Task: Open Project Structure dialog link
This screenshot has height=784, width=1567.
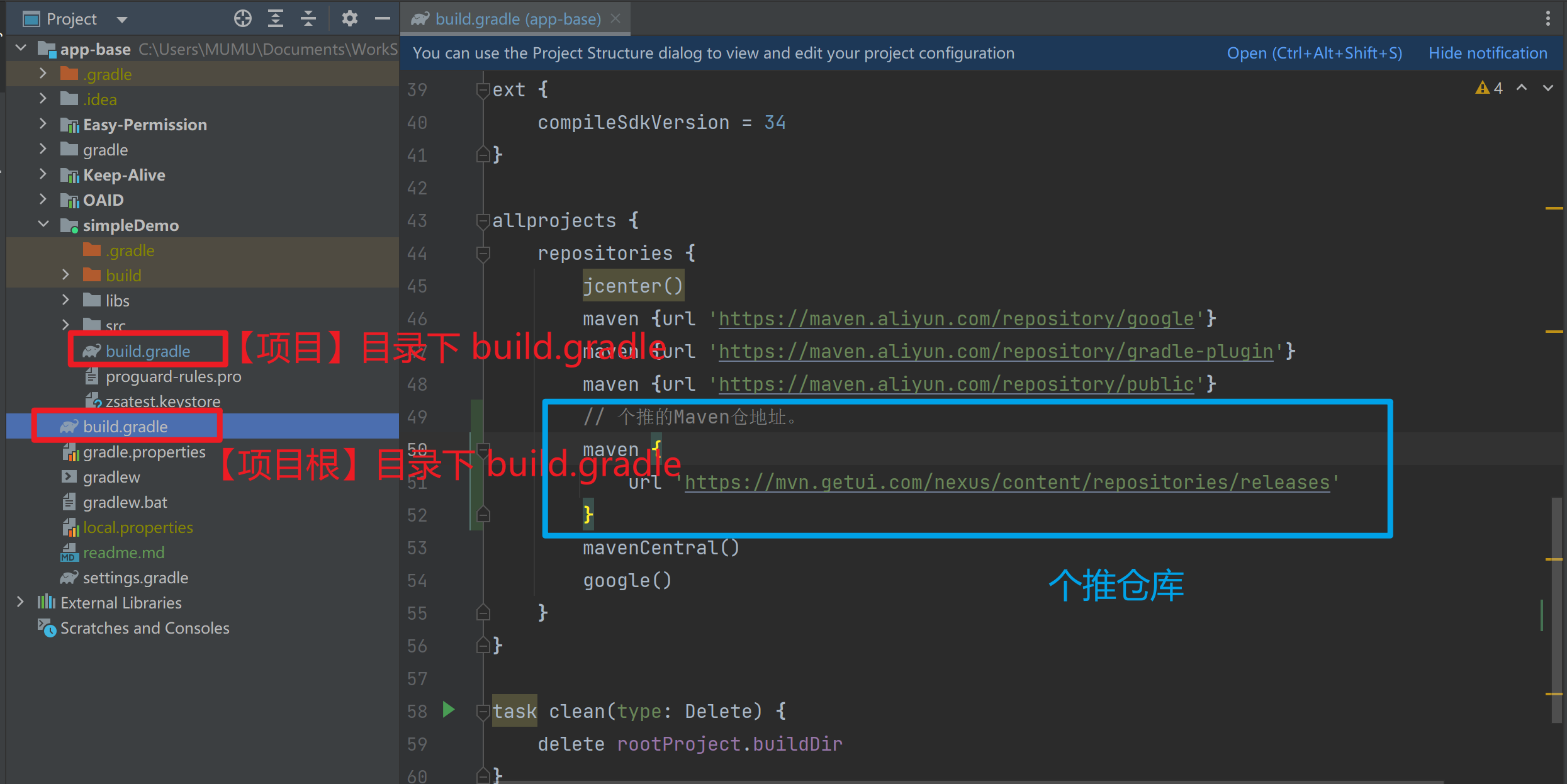Action: coord(1314,53)
